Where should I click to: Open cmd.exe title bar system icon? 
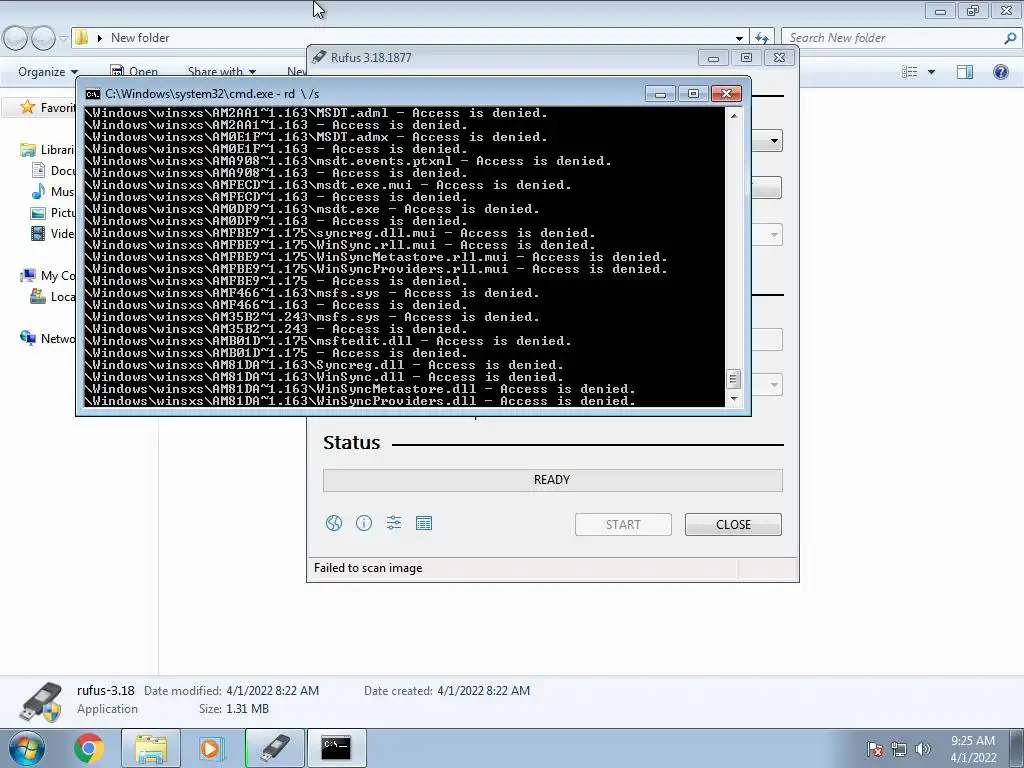tap(93, 94)
